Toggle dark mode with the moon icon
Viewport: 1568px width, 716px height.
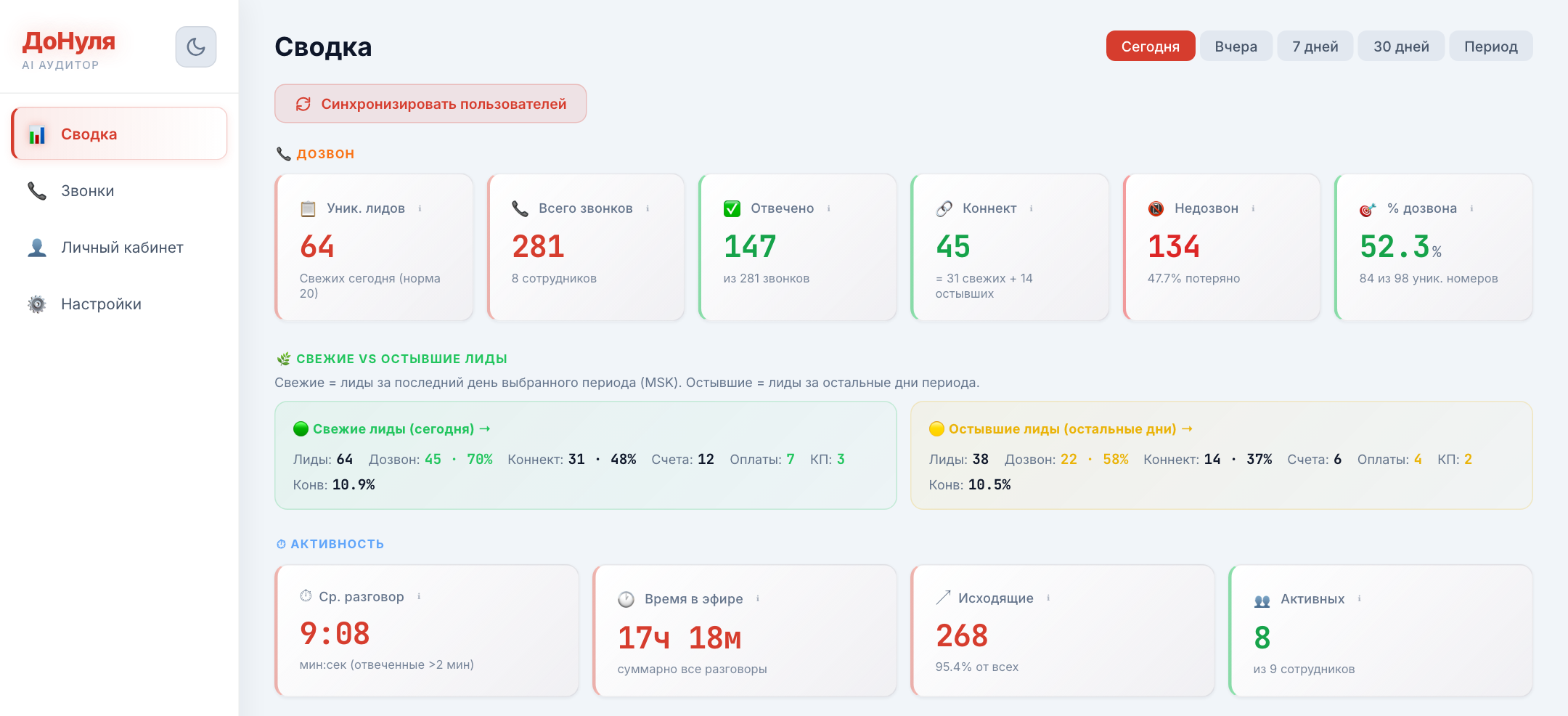[196, 47]
